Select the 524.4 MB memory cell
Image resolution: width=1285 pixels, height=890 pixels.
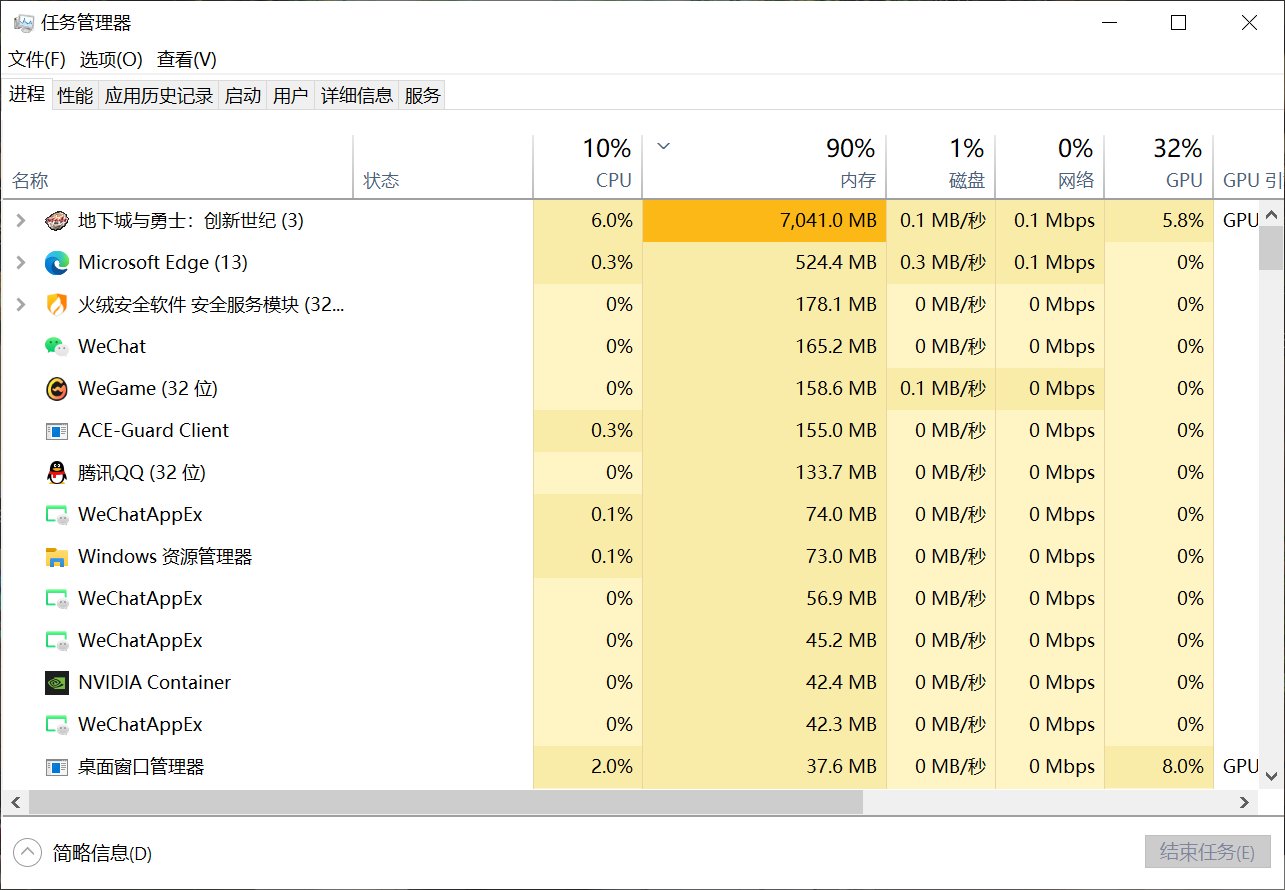click(x=764, y=262)
